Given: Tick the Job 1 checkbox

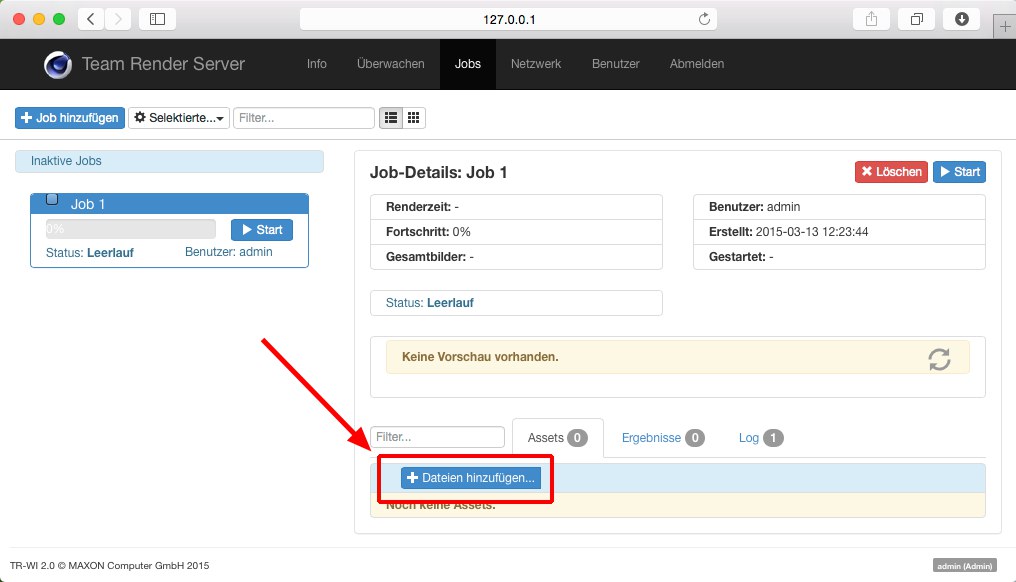Looking at the screenshot, I should point(53,199).
